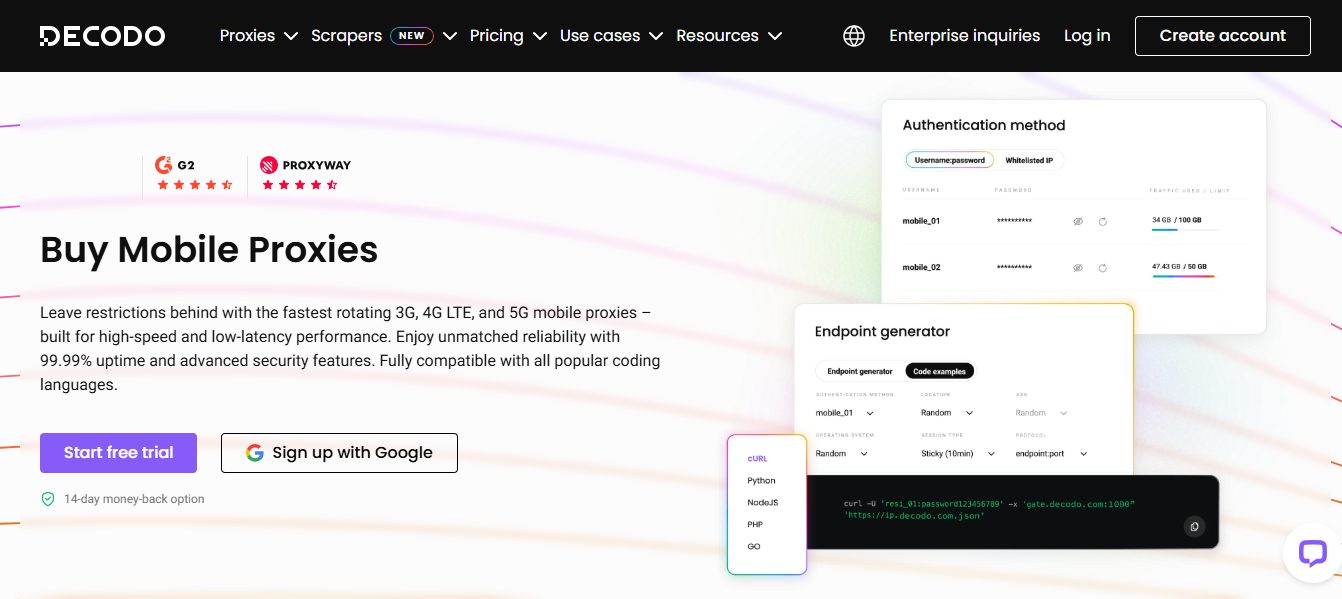Open the Use cases dropdown
The width and height of the screenshot is (1342, 599).
[x=611, y=36]
